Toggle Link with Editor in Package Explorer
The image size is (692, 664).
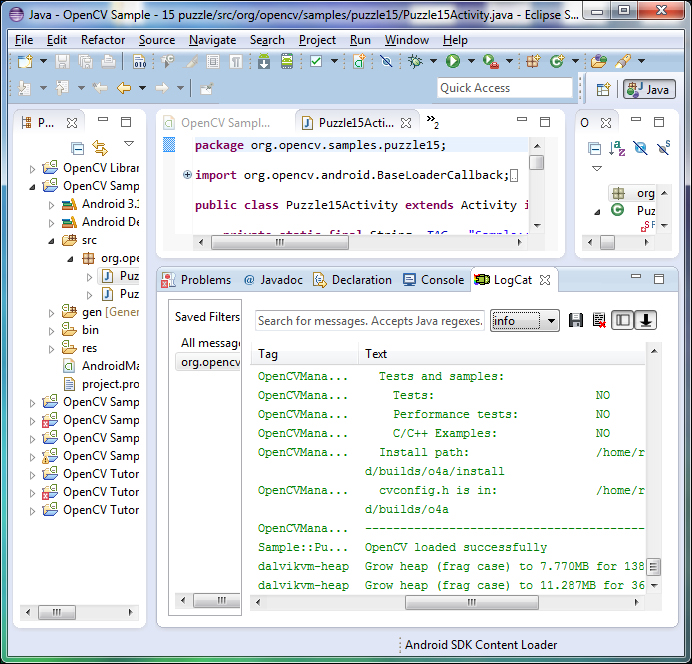pyautogui.click(x=100, y=147)
